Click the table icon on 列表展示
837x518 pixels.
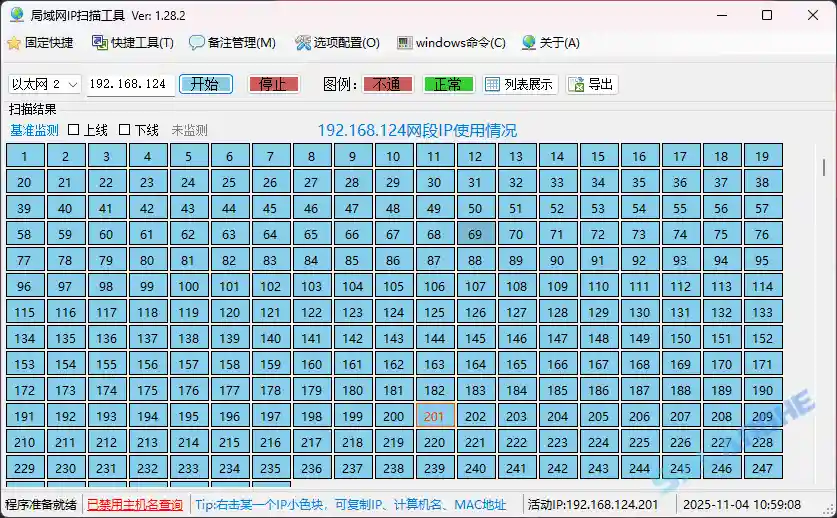coord(492,84)
